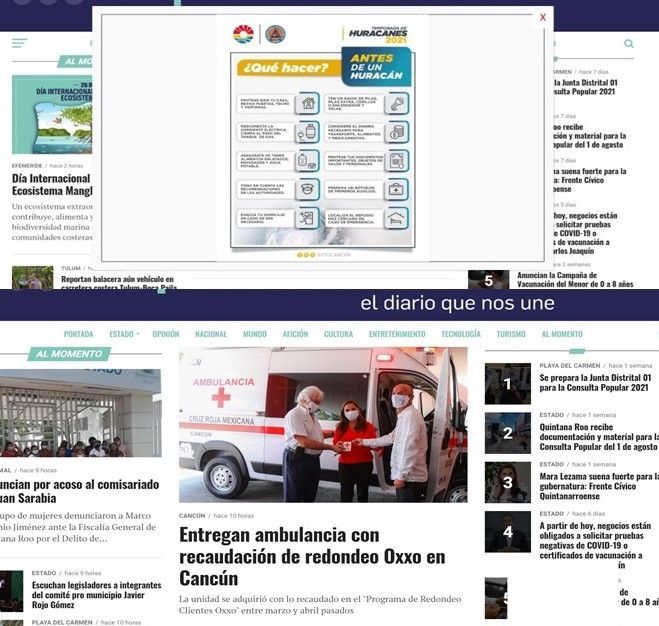
Task: Click Playa del Carmen tag beside thumbnail 1
Action: [569, 366]
